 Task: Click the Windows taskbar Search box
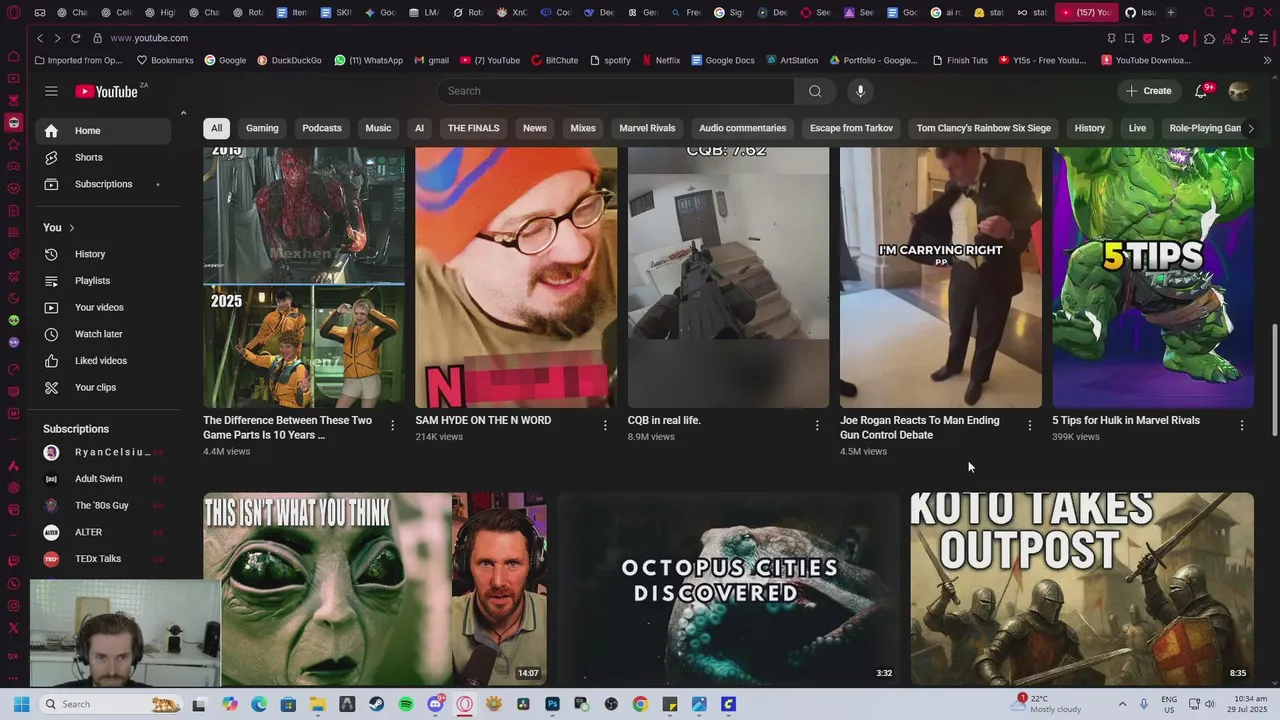[x=112, y=704]
